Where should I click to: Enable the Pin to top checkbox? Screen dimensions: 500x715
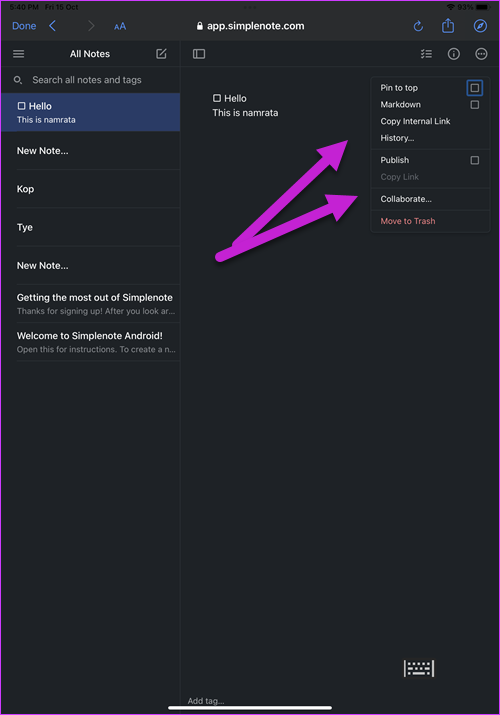click(x=474, y=88)
